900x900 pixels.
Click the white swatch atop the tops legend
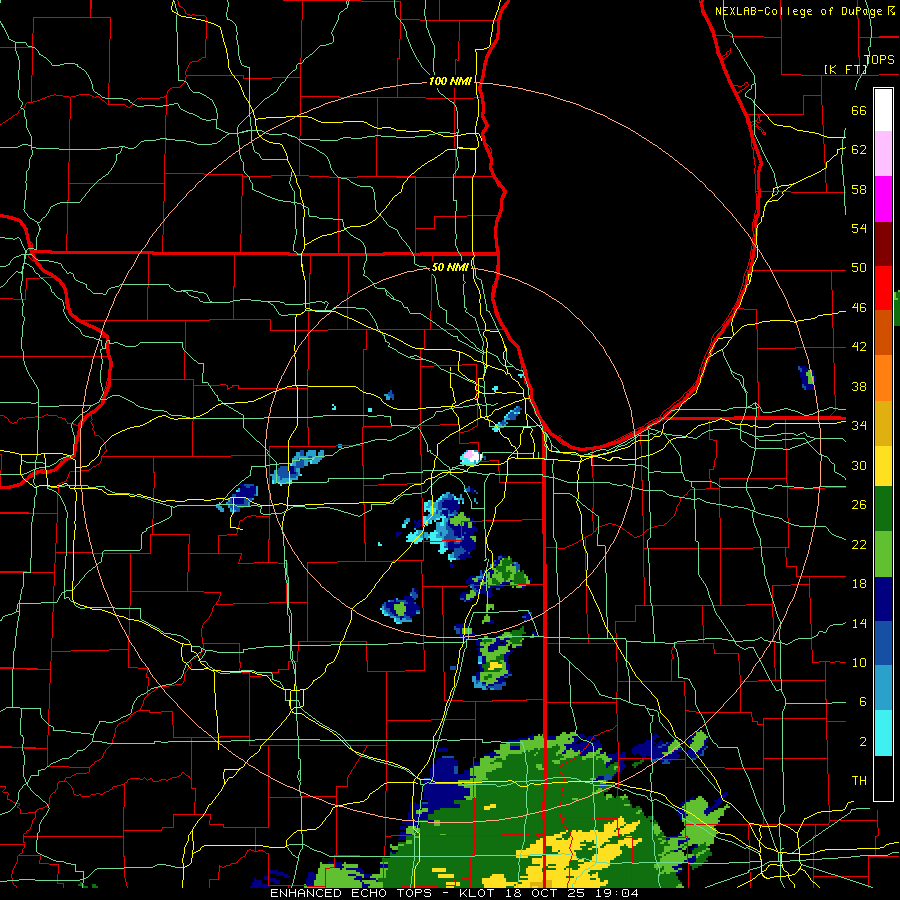[x=883, y=110]
